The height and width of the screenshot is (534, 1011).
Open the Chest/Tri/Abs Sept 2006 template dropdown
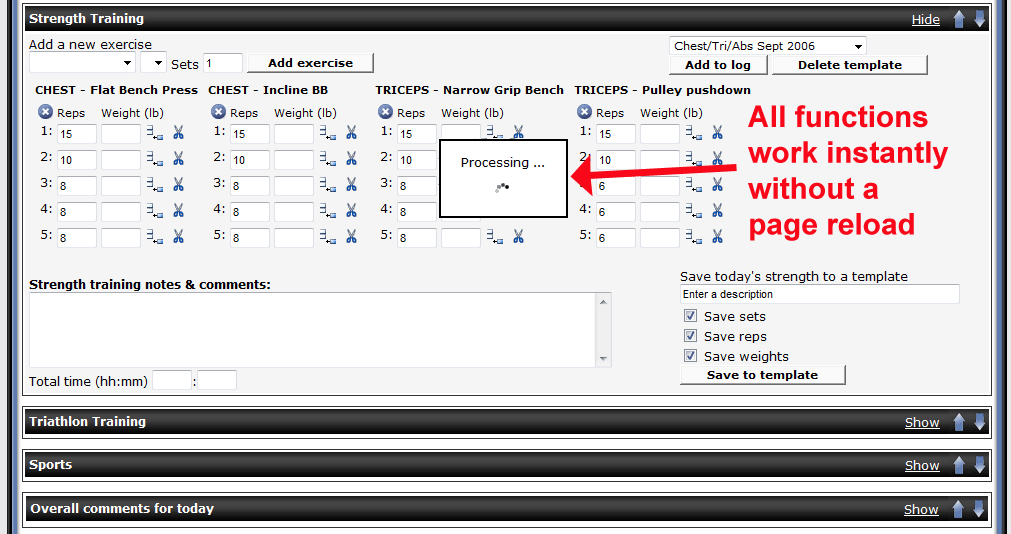click(x=767, y=46)
